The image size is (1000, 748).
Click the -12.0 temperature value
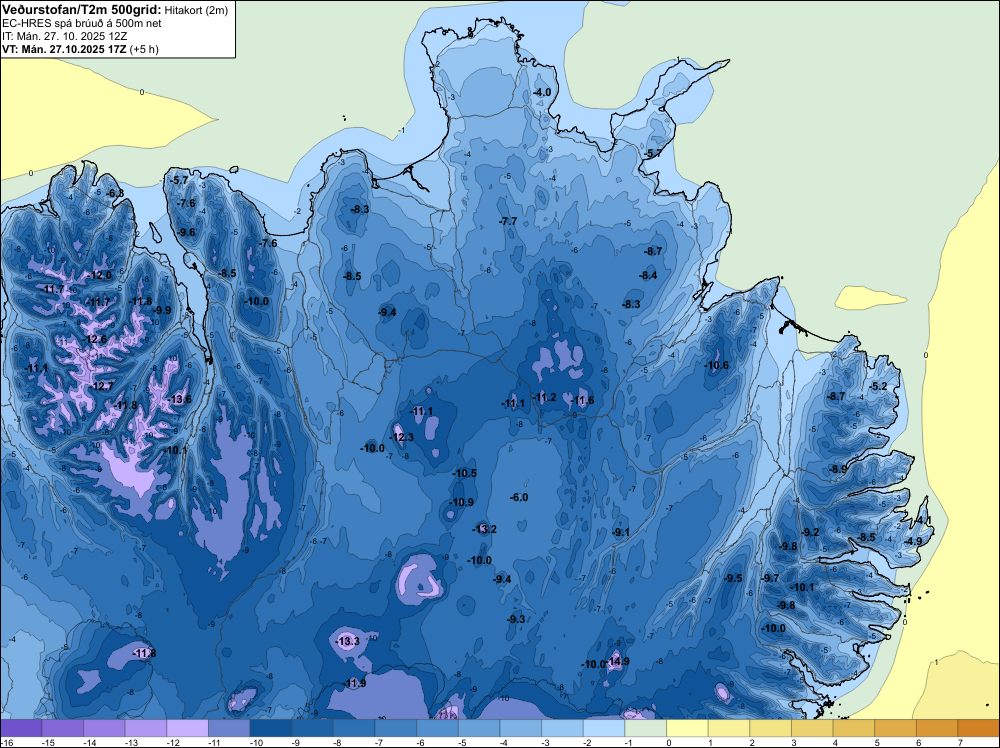[x=100, y=275]
